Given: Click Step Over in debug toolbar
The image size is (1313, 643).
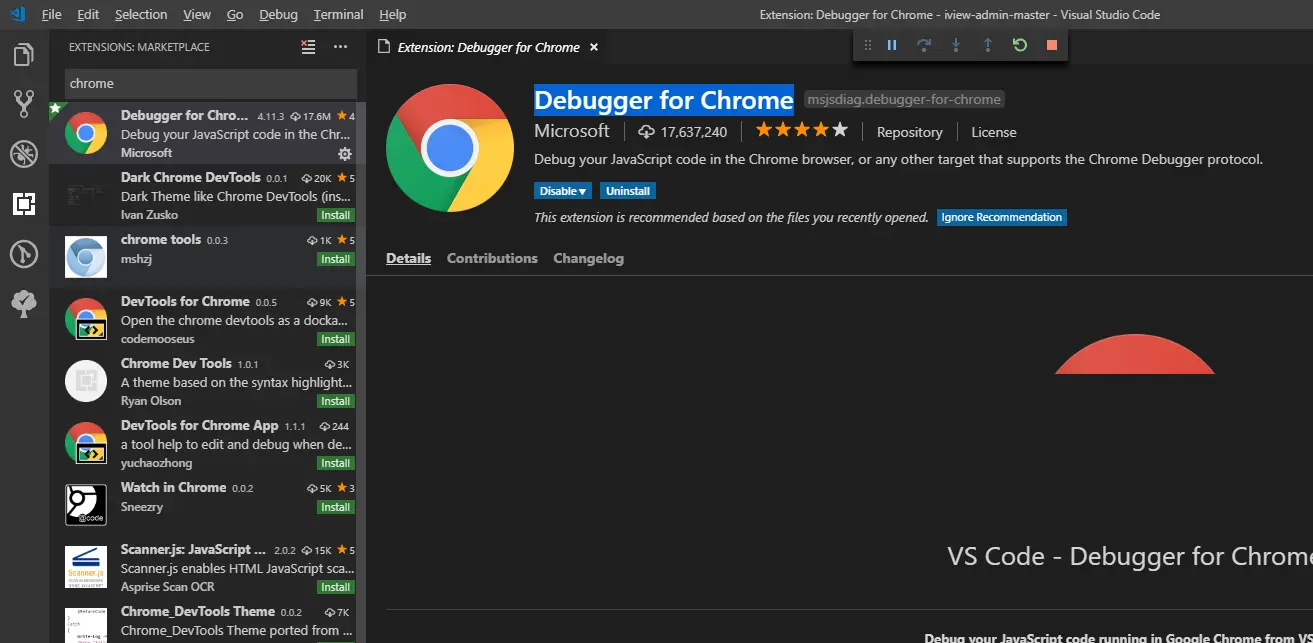Looking at the screenshot, I should tap(924, 45).
